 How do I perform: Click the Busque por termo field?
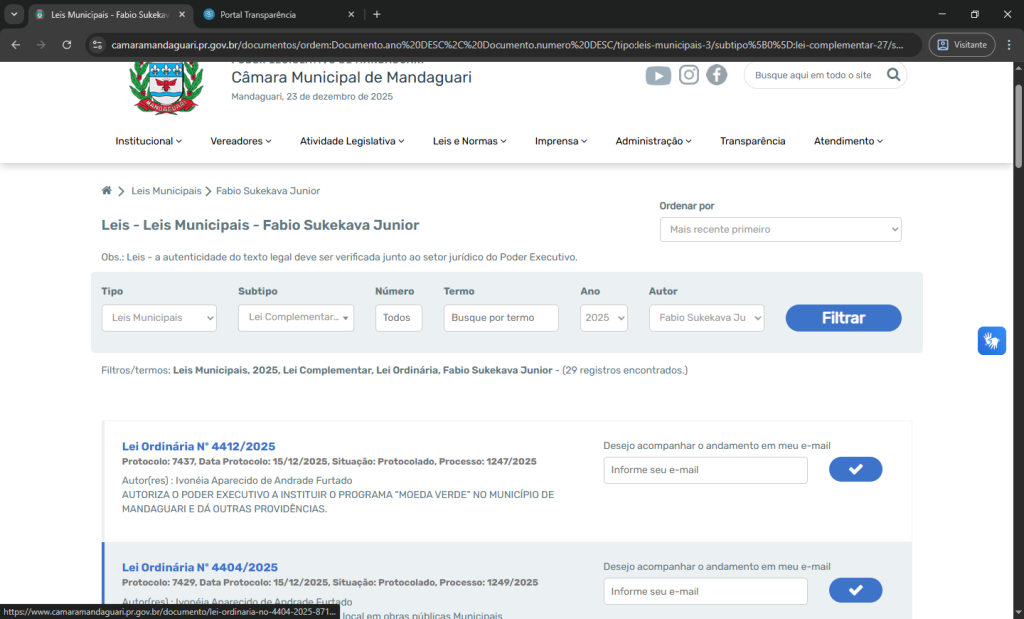tap(501, 318)
